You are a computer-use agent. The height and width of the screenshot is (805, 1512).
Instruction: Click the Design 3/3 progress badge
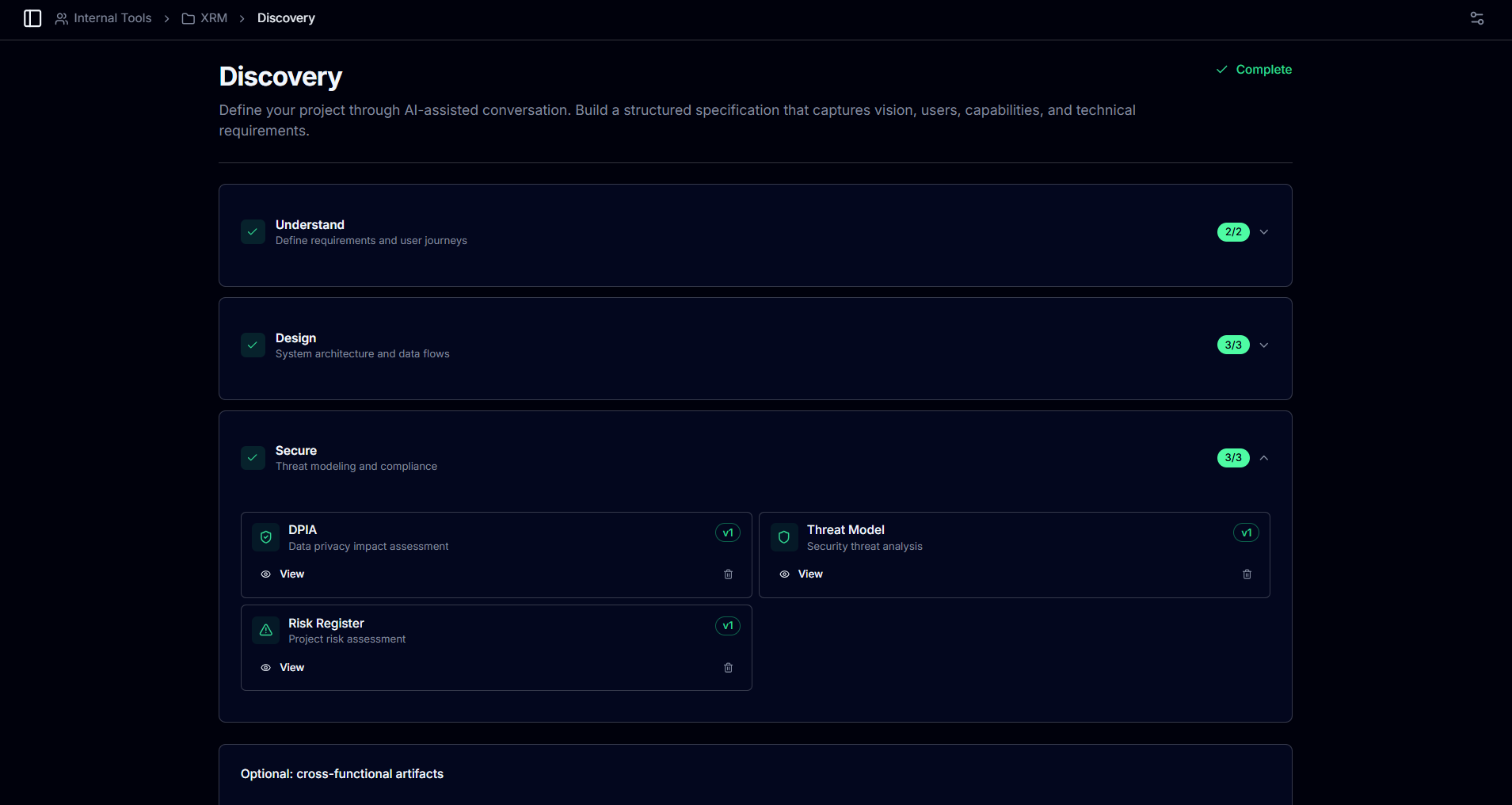(x=1233, y=345)
